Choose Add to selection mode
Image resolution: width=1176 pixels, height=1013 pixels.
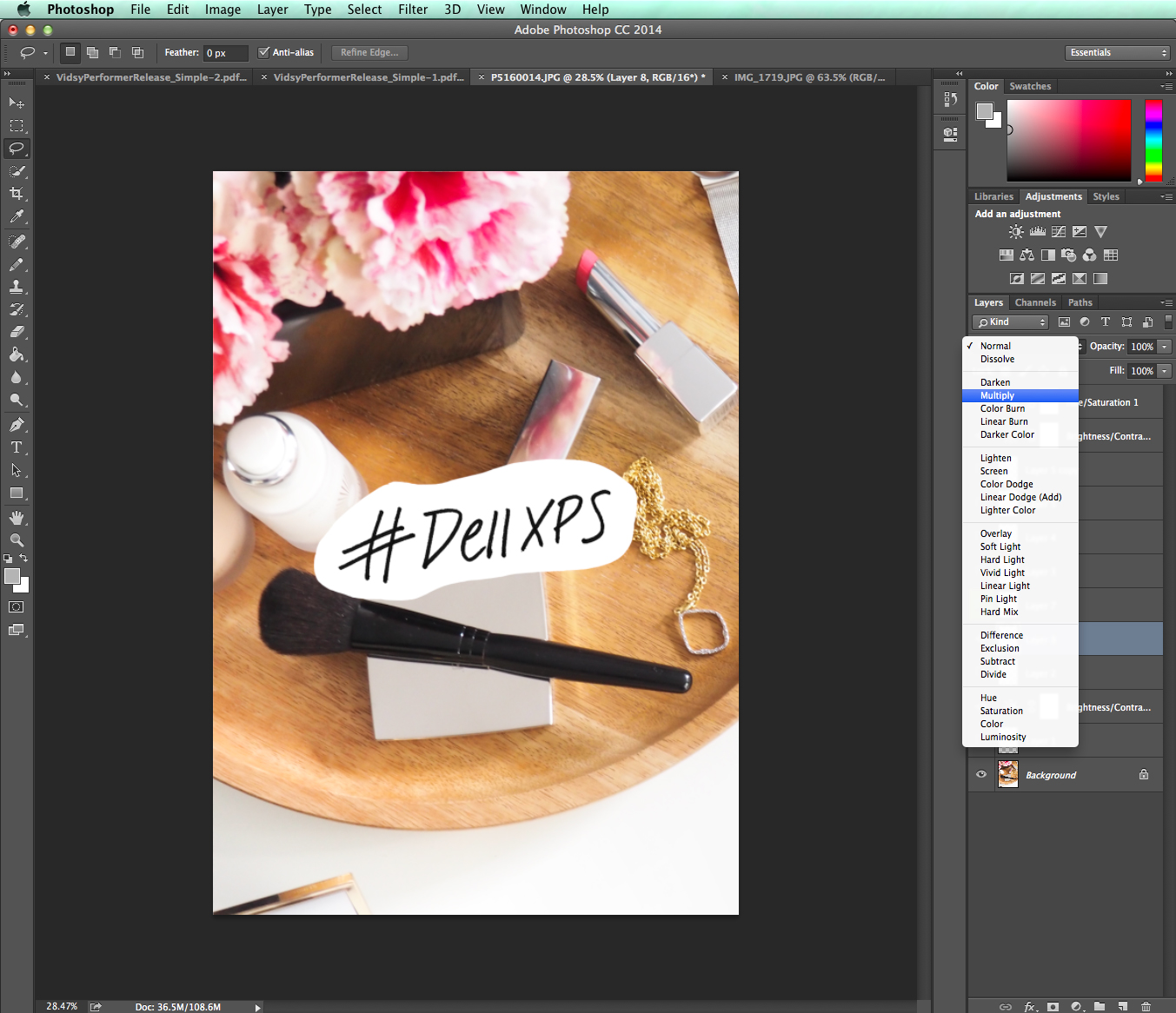[x=93, y=52]
